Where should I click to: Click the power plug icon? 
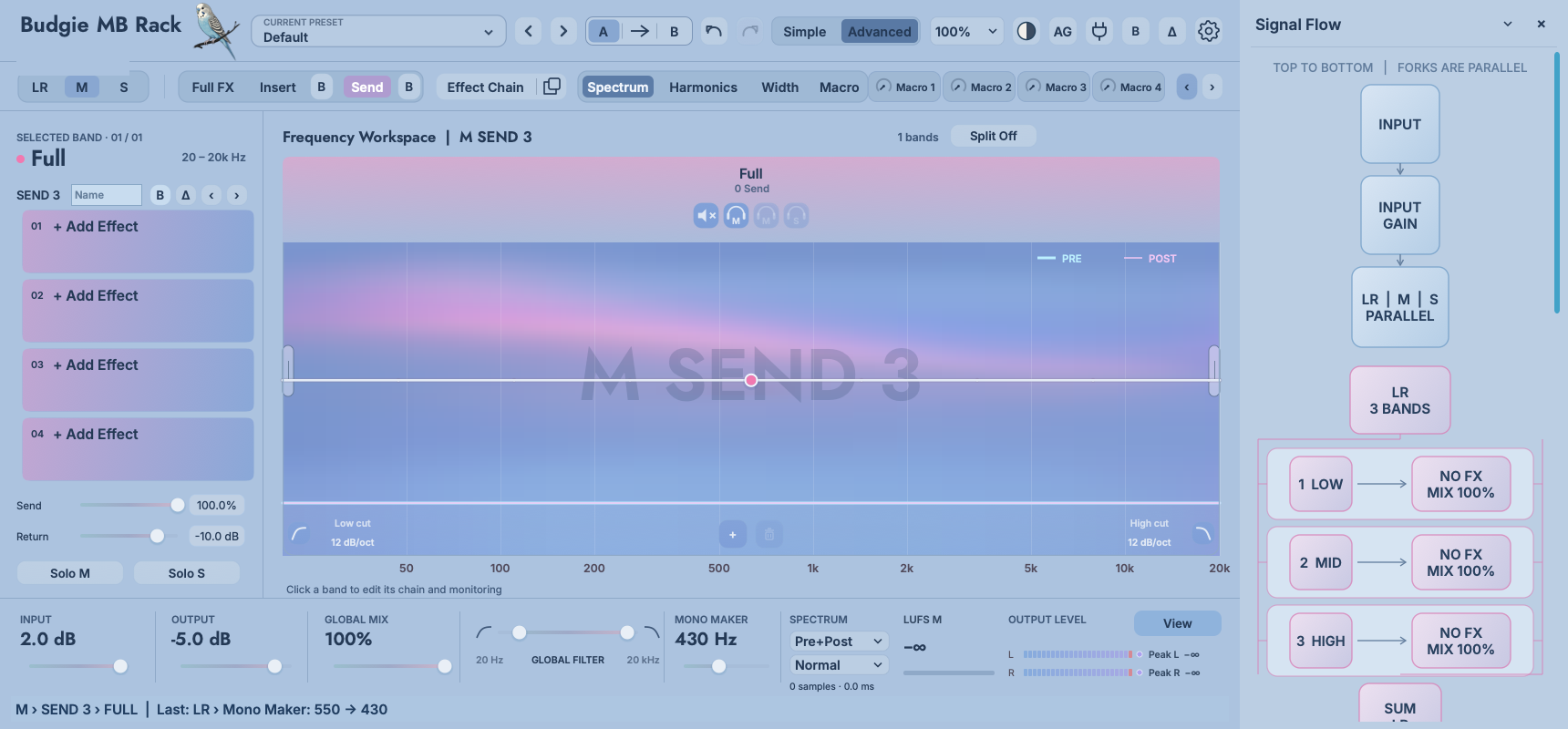point(1099,31)
